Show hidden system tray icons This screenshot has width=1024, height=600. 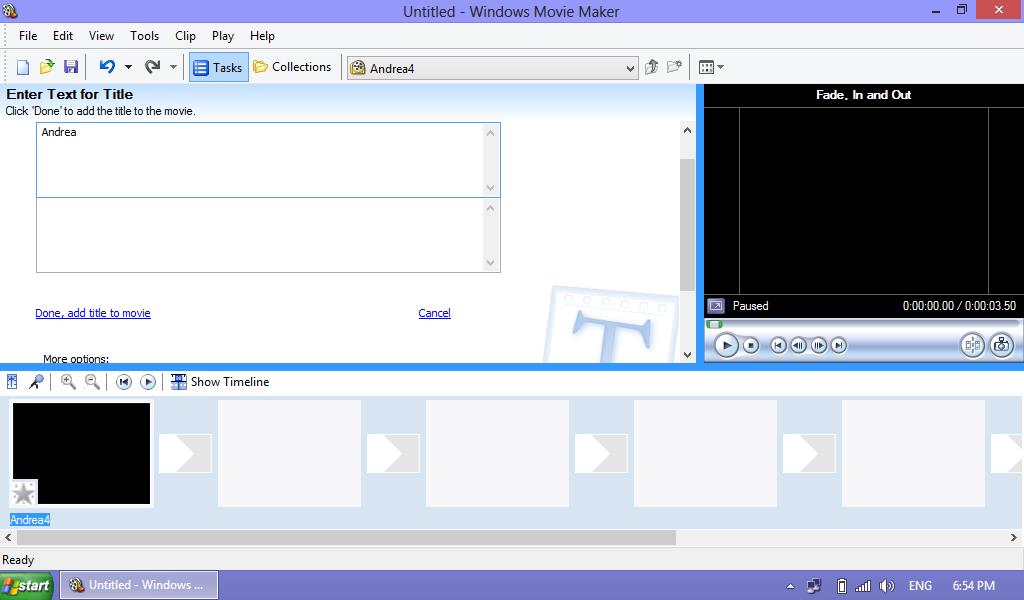pos(790,586)
